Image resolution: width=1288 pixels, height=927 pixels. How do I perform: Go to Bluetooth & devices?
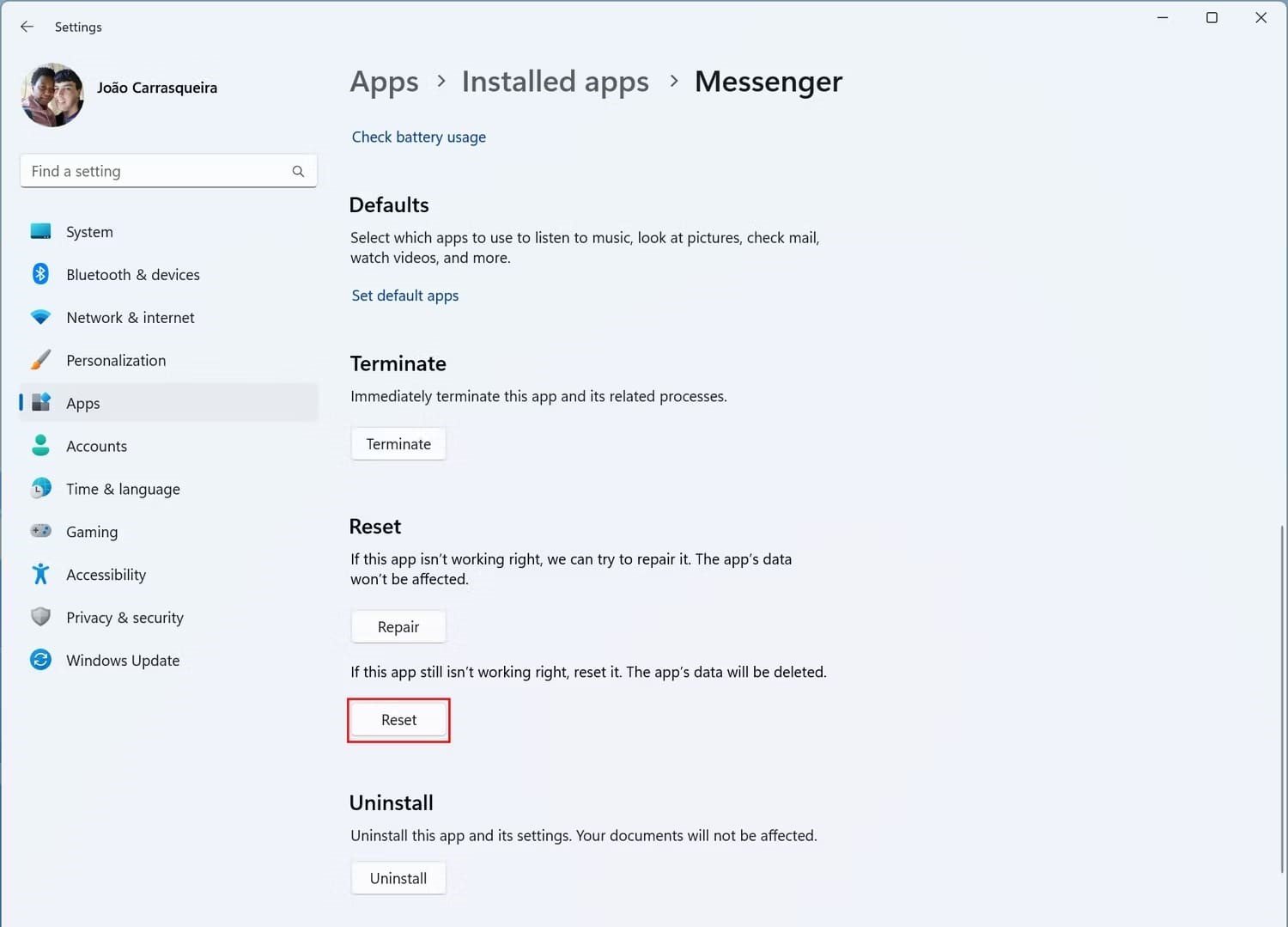coord(168,275)
